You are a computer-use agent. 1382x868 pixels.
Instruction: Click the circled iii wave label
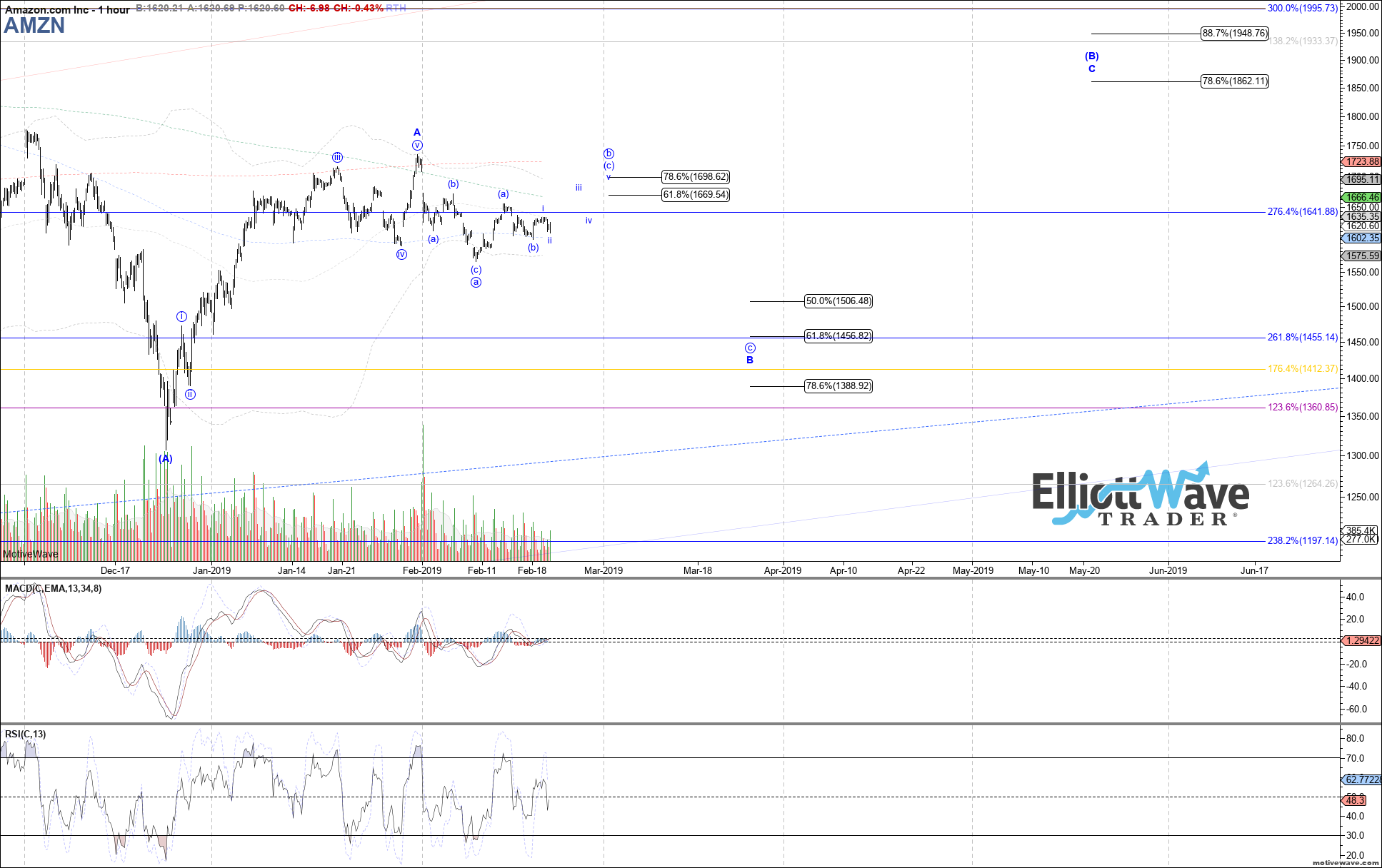point(337,158)
